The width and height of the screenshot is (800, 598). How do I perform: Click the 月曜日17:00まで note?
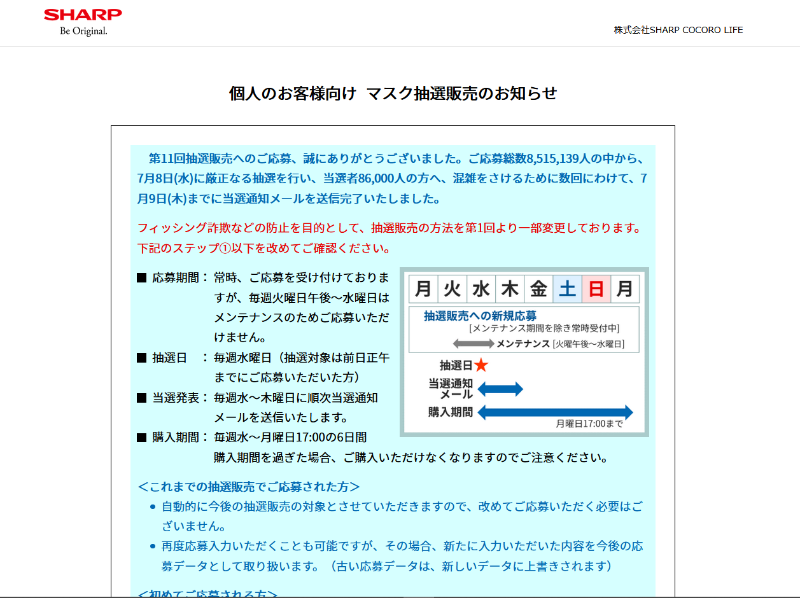(x=589, y=424)
